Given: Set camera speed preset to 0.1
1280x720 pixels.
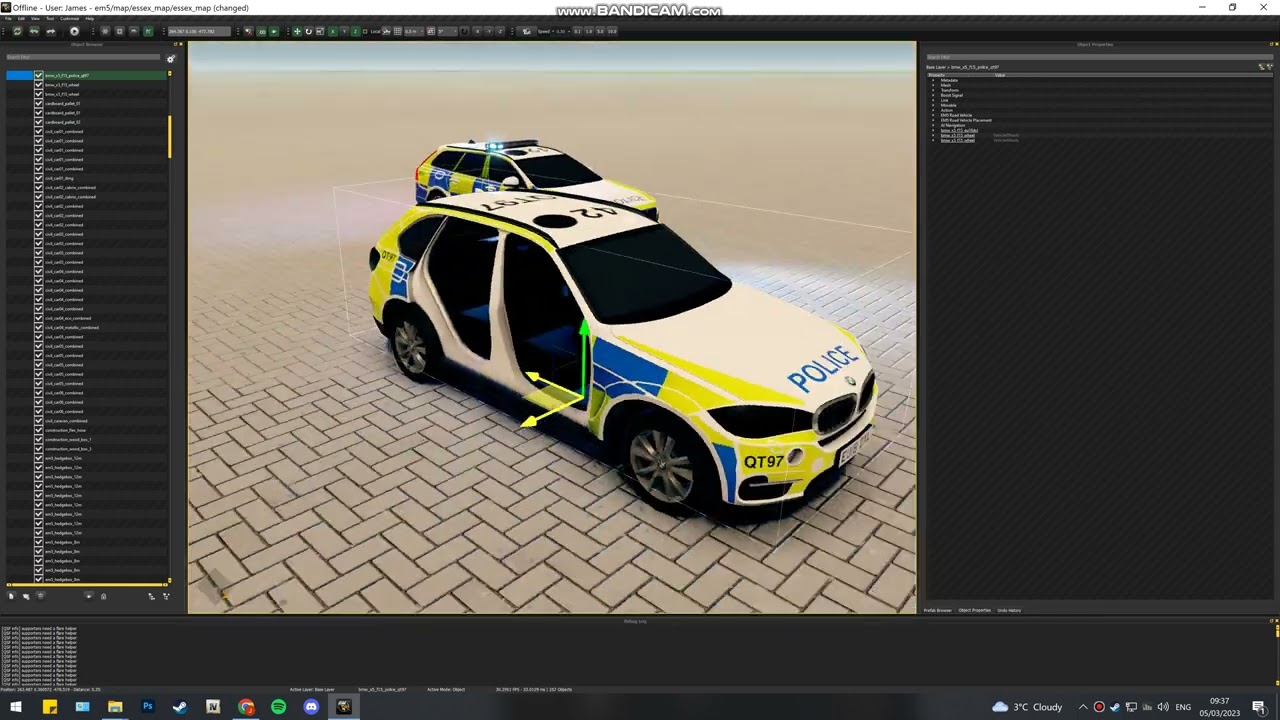Looking at the screenshot, I should [579, 32].
